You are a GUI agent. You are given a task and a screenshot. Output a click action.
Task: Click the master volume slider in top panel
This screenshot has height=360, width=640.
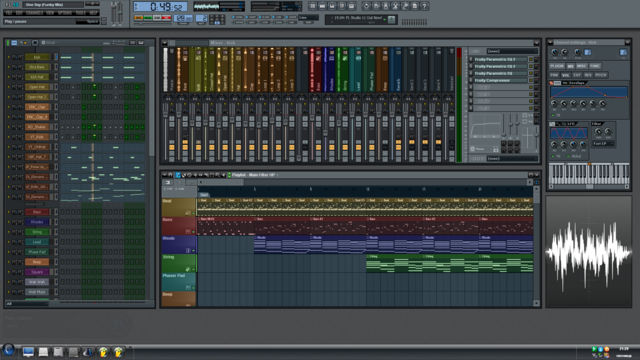(114, 13)
